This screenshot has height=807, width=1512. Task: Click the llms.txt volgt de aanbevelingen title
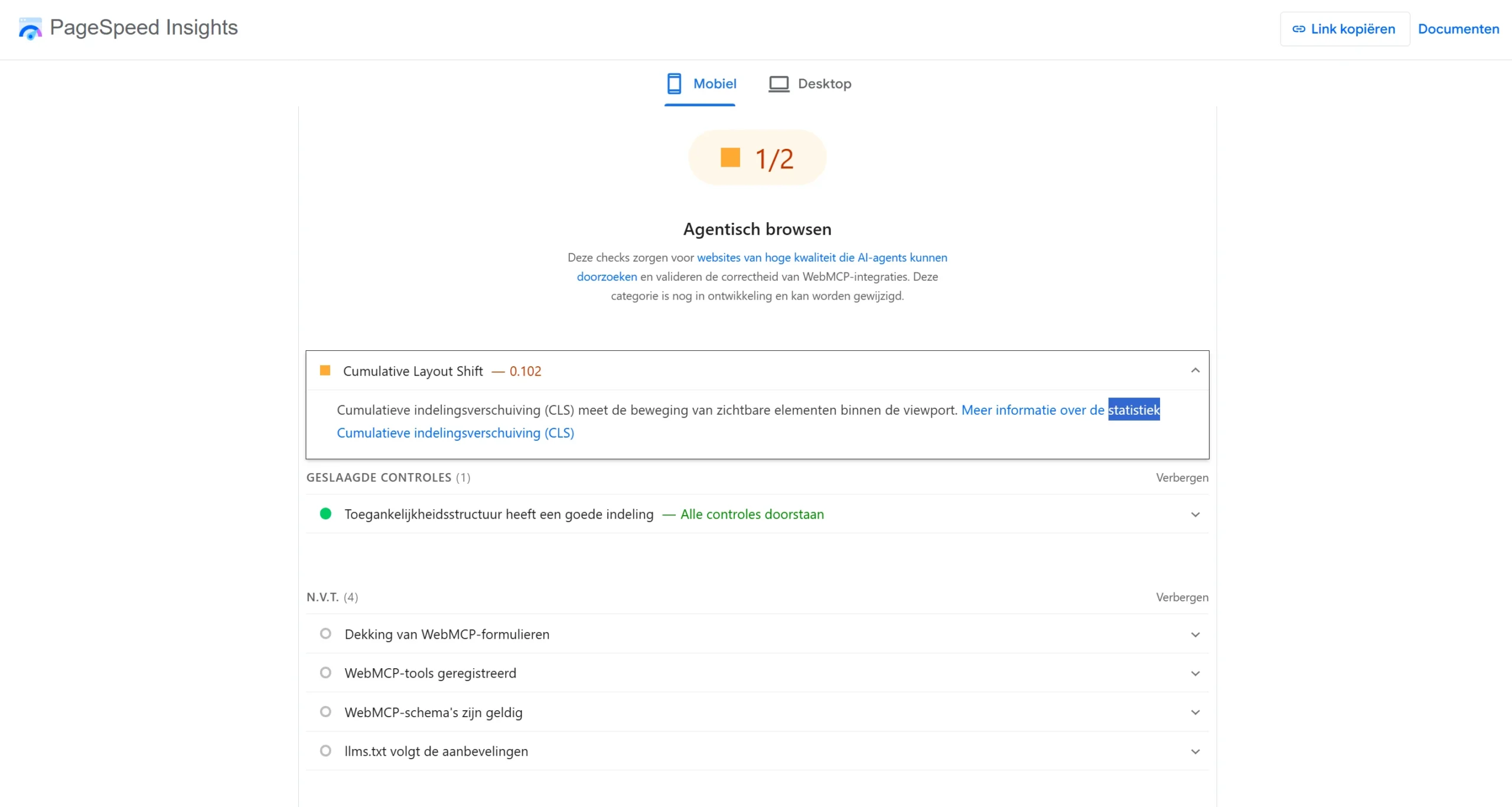[x=436, y=751]
